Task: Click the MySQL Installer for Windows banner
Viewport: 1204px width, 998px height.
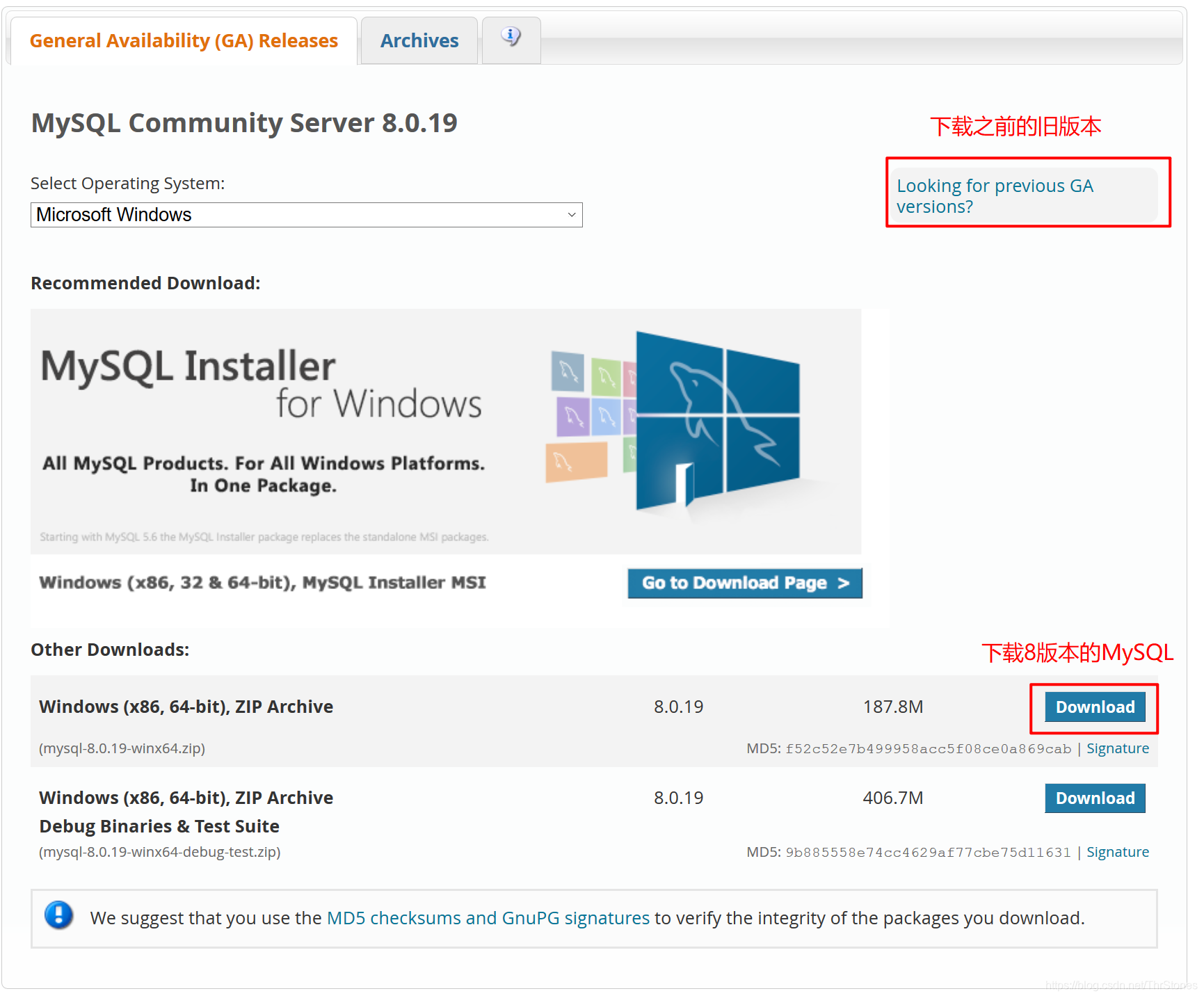Action: click(x=446, y=431)
